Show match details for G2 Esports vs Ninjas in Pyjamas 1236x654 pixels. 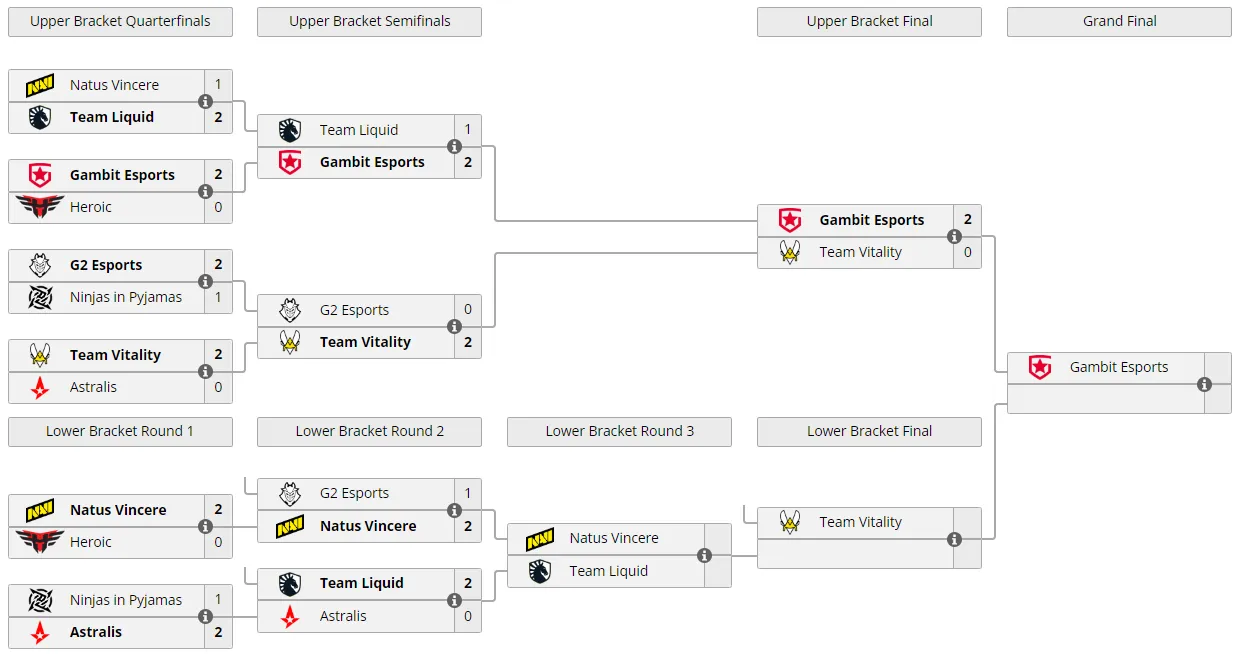[x=205, y=281]
